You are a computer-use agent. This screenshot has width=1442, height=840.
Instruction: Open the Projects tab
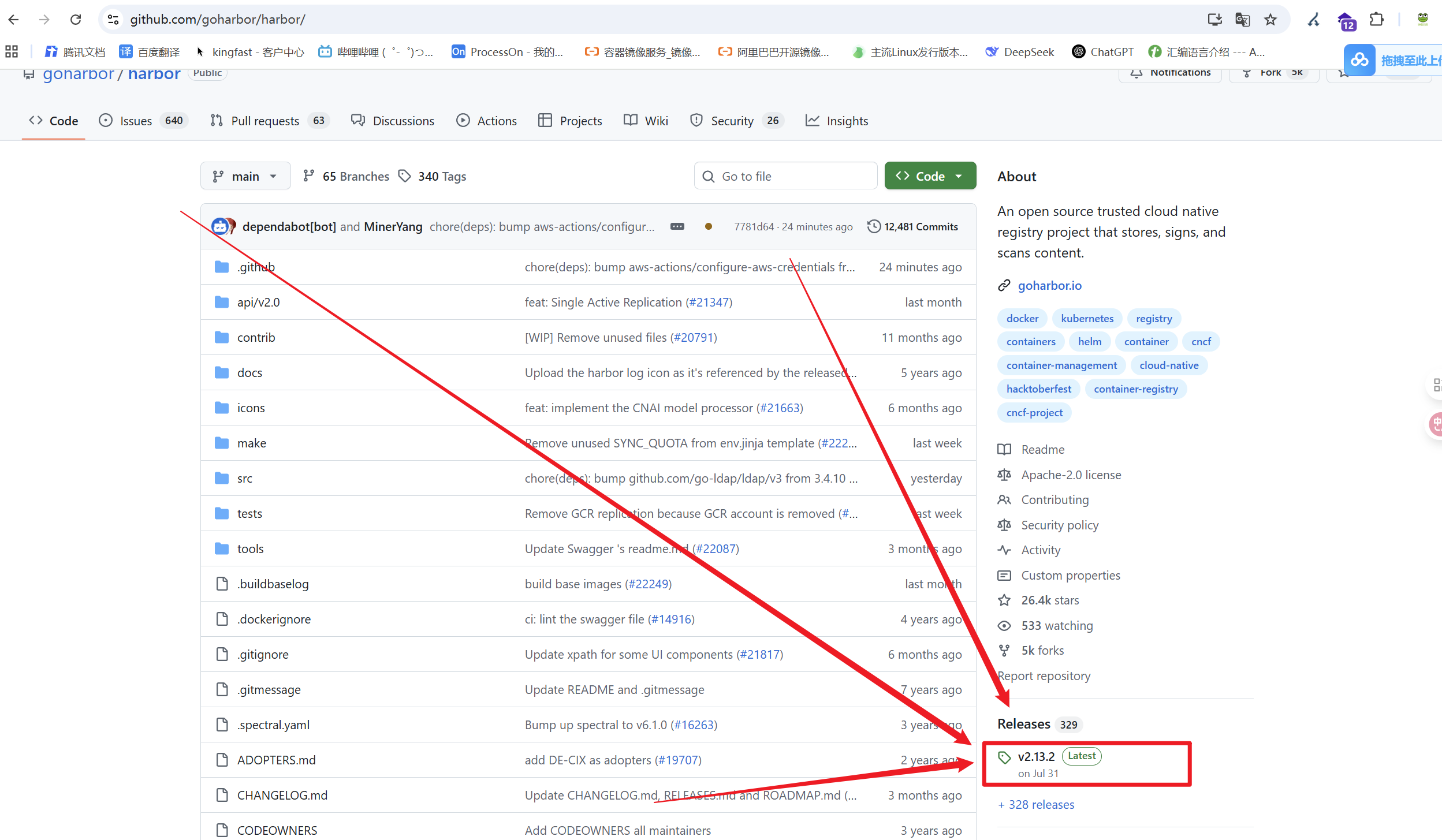(571, 121)
